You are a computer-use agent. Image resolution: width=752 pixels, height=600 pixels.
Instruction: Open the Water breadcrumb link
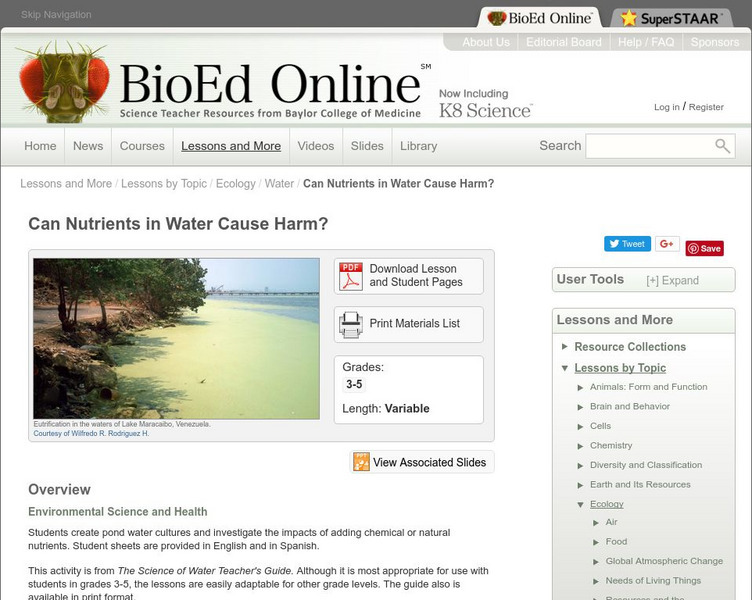click(279, 184)
